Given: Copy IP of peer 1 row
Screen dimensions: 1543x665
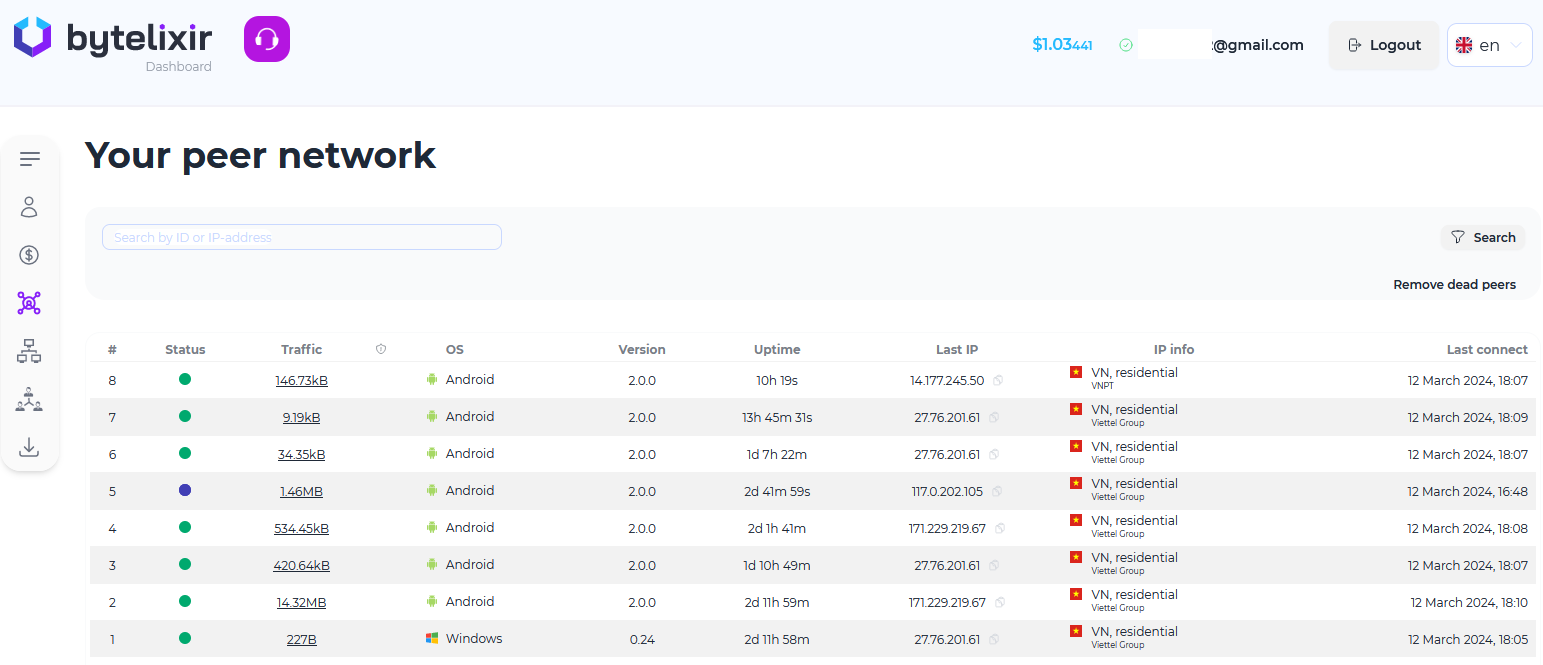Looking at the screenshot, I should (994, 640).
